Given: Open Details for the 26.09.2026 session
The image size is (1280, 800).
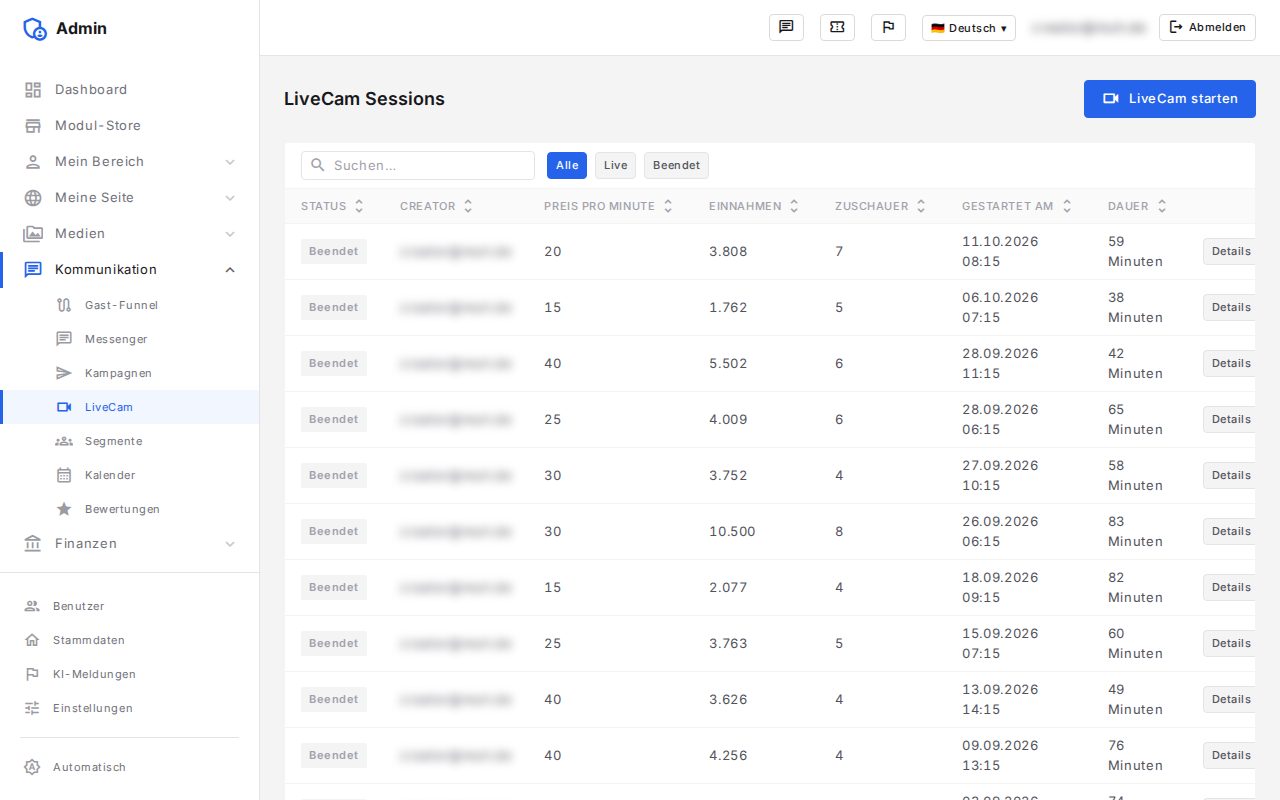Looking at the screenshot, I should coord(1230,531).
